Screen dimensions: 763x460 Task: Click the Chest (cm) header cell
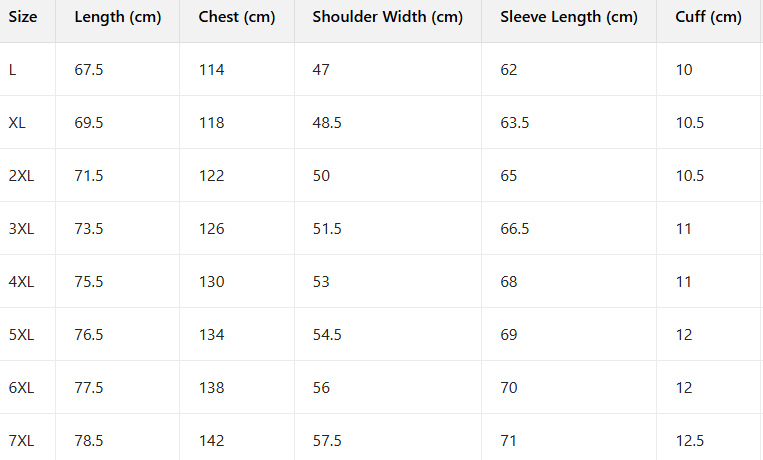[x=237, y=17]
